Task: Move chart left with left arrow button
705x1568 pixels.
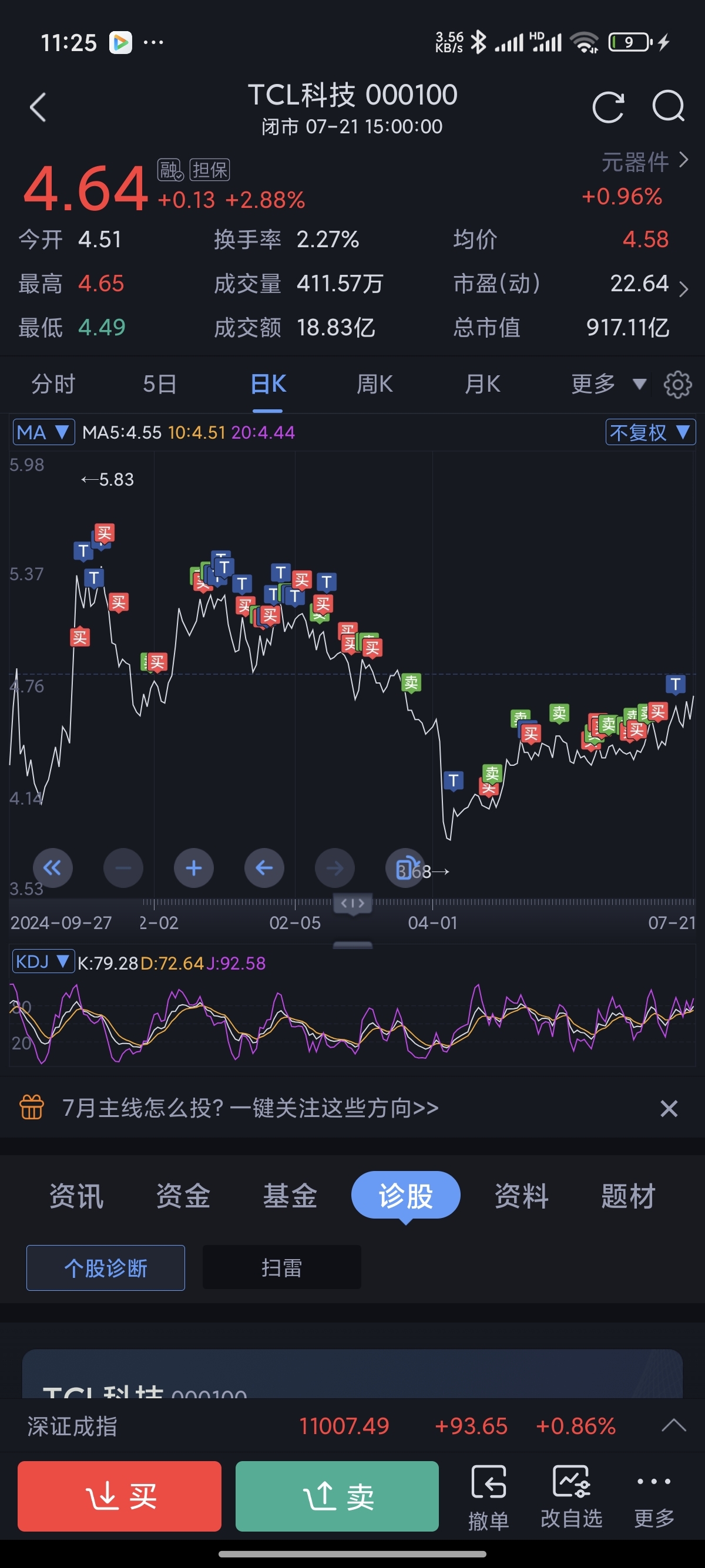Action: 264,867
